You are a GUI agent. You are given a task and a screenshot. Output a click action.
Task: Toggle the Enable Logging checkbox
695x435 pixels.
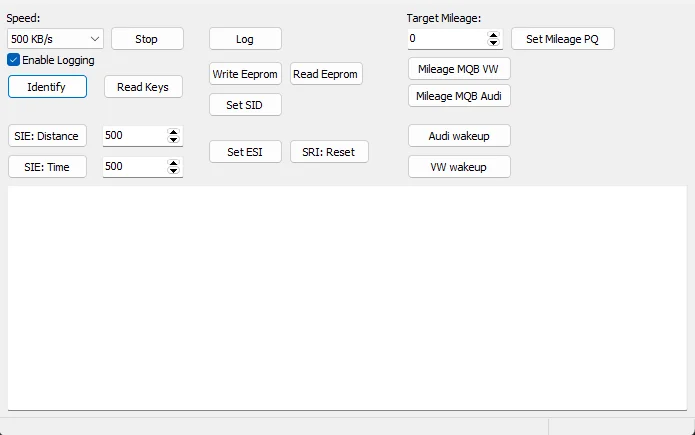point(14,60)
